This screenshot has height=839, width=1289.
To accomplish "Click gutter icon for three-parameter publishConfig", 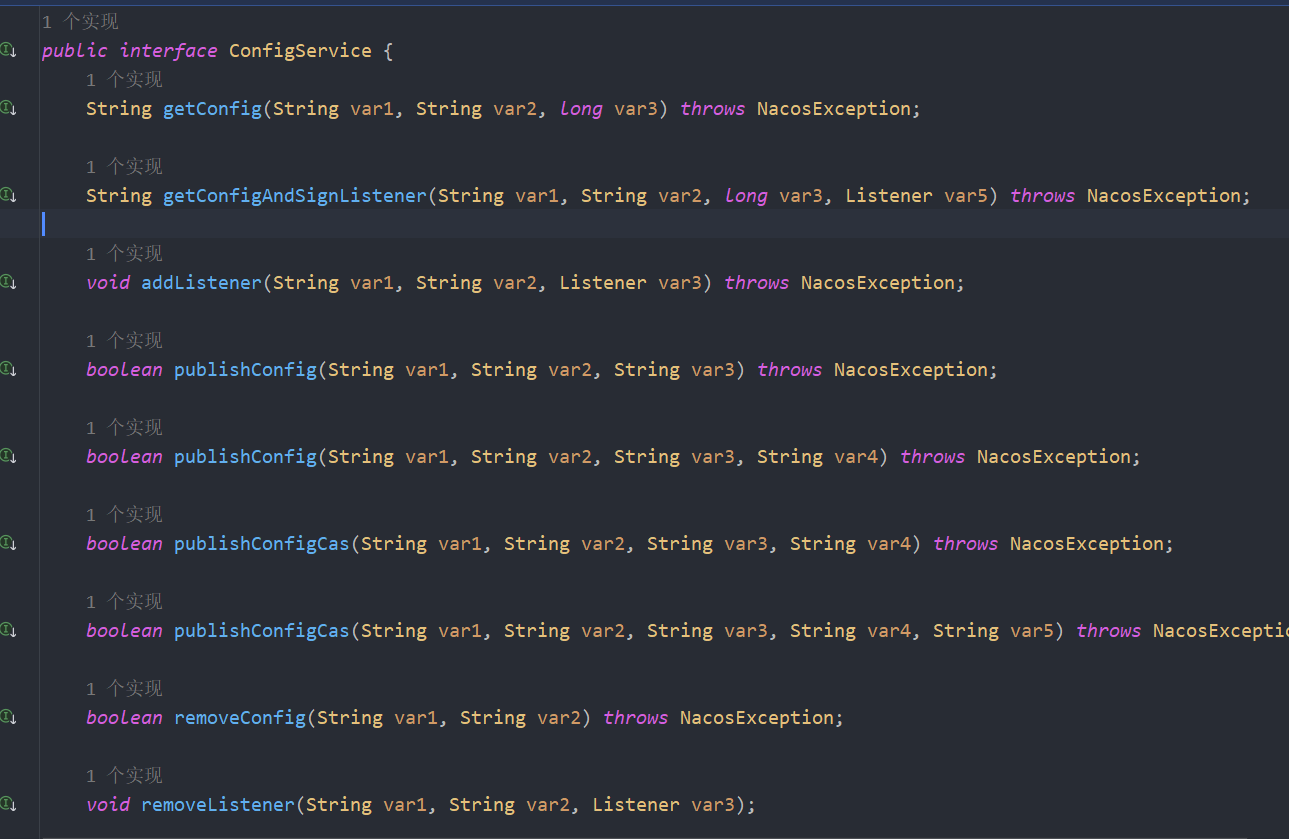I will point(8,368).
